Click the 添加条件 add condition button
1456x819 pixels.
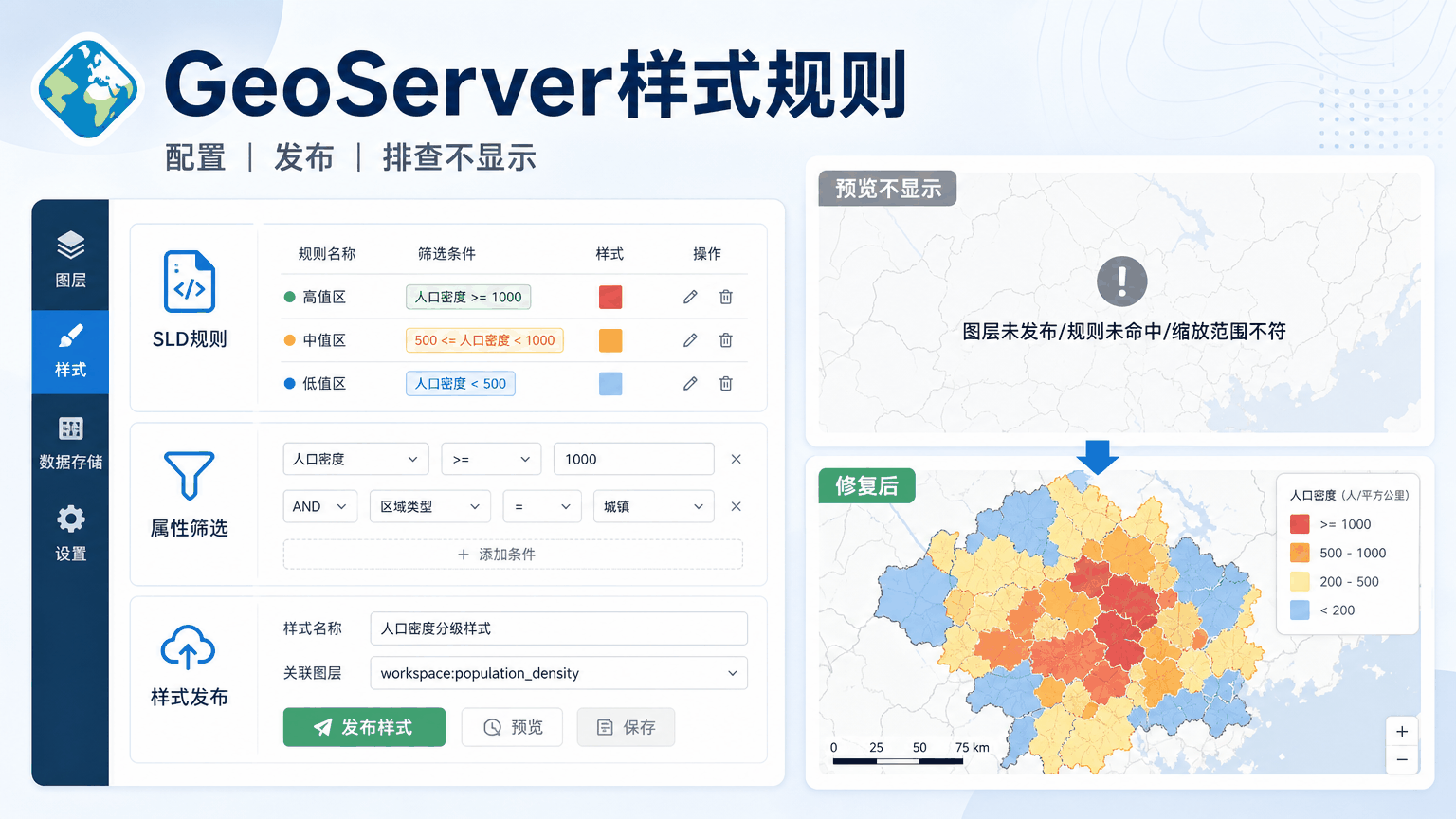(513, 555)
